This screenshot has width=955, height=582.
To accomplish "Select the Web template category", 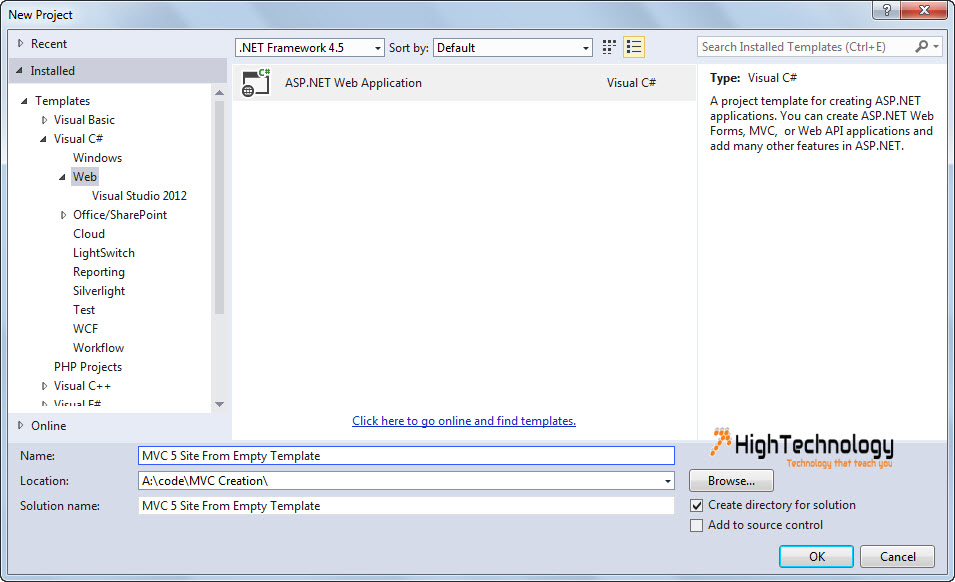I will [x=85, y=177].
